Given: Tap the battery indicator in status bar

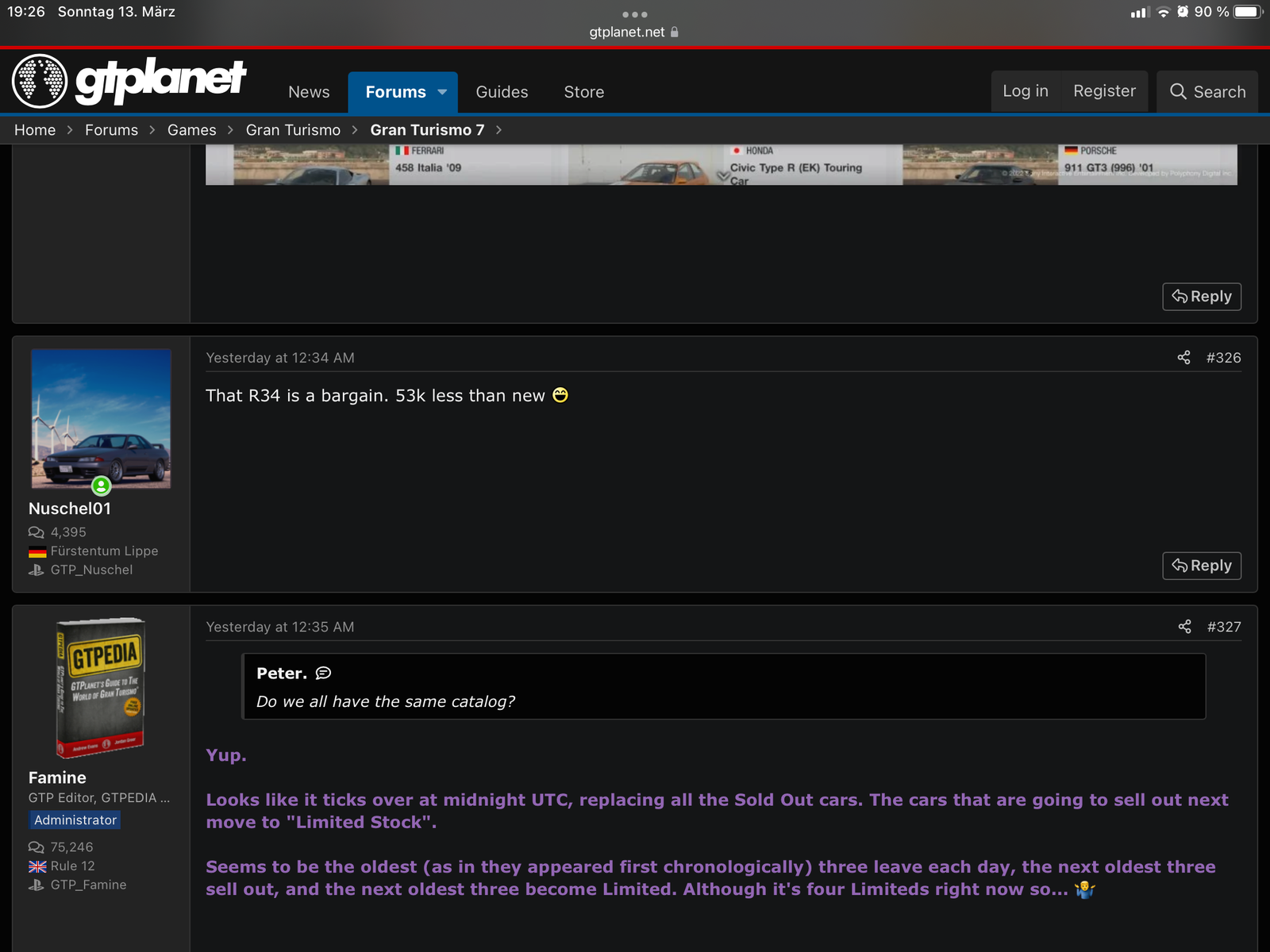Looking at the screenshot, I should [x=1248, y=12].
